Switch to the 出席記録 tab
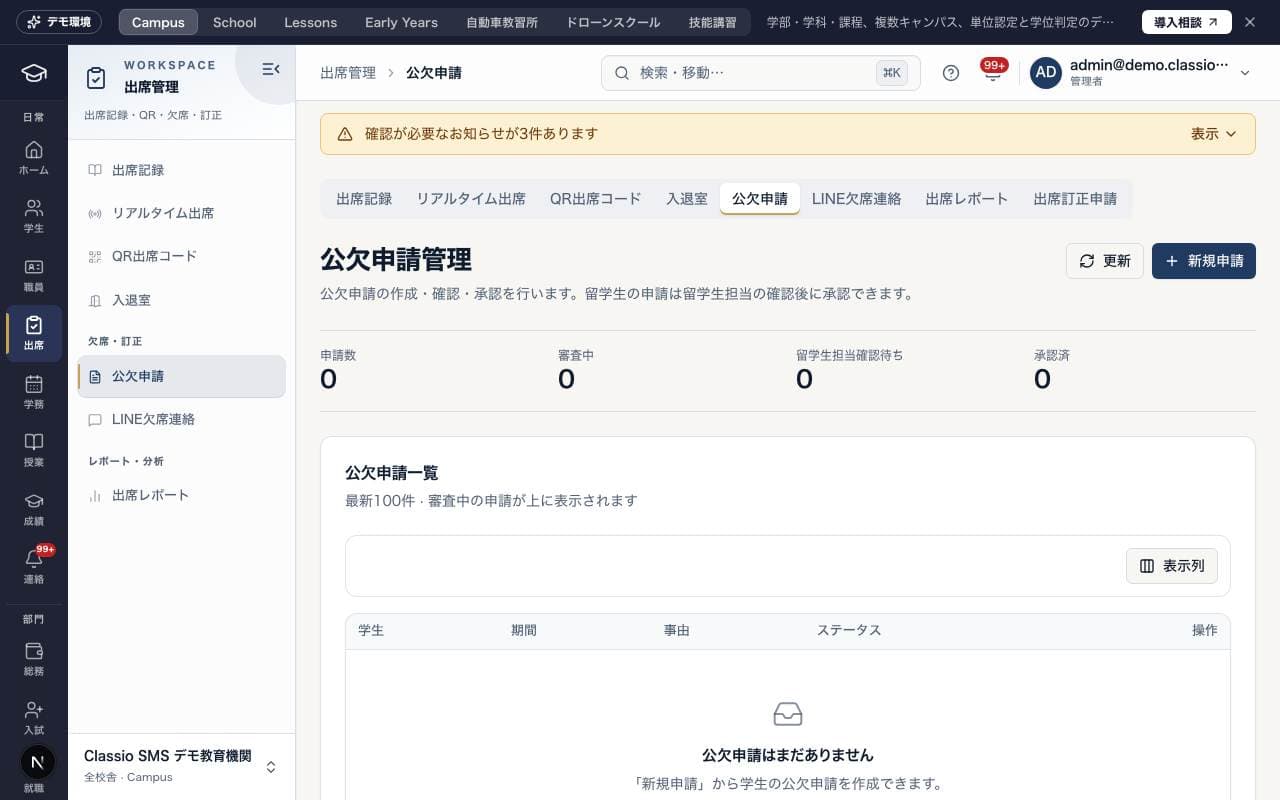Viewport: 1280px width, 800px height. click(x=364, y=198)
